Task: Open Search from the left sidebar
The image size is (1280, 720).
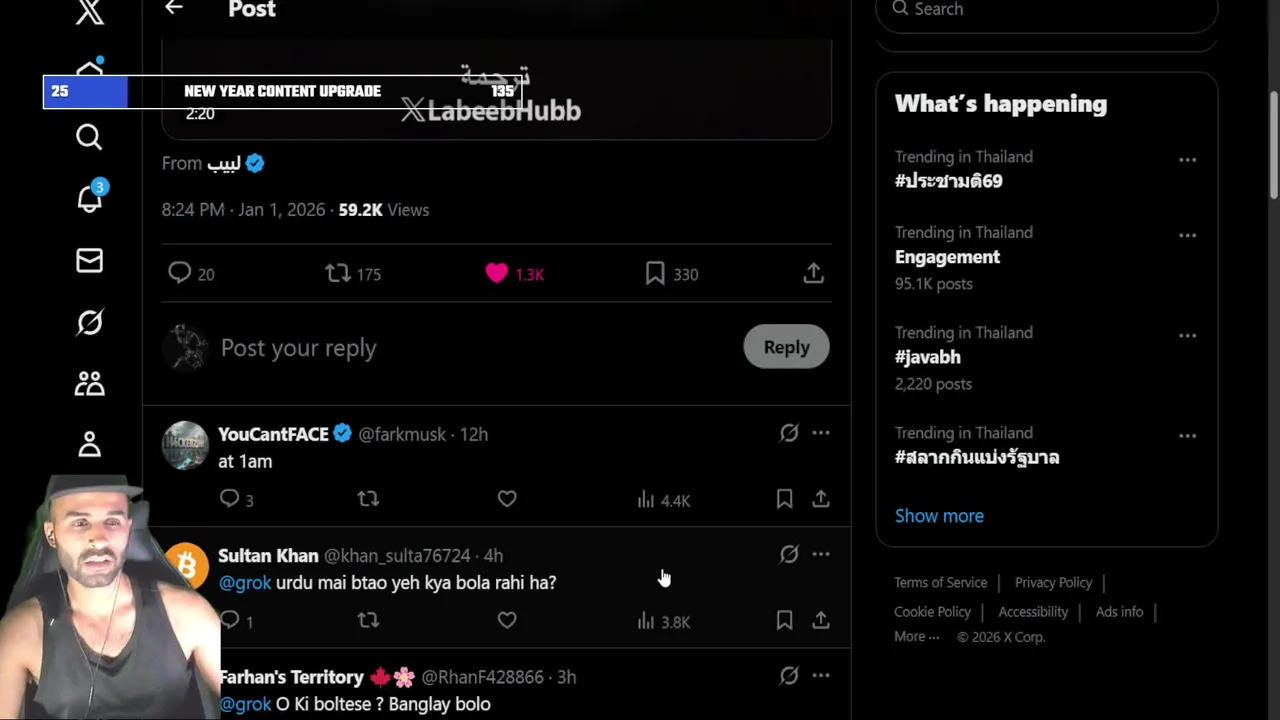Action: [89, 137]
